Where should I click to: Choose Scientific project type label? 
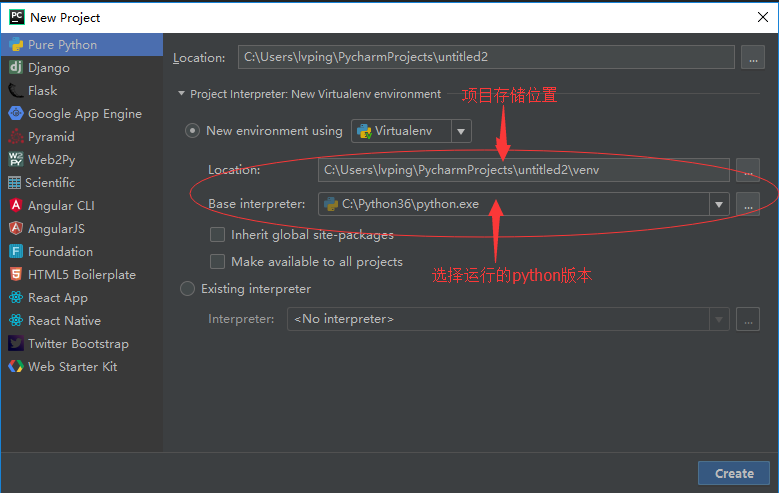click(x=50, y=182)
